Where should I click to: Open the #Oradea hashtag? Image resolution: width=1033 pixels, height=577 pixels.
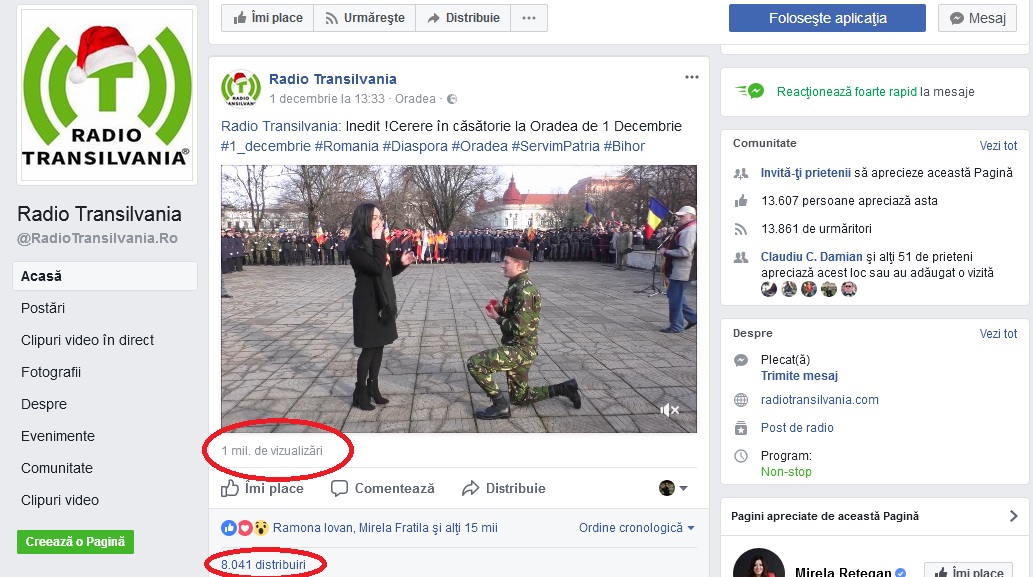480,146
